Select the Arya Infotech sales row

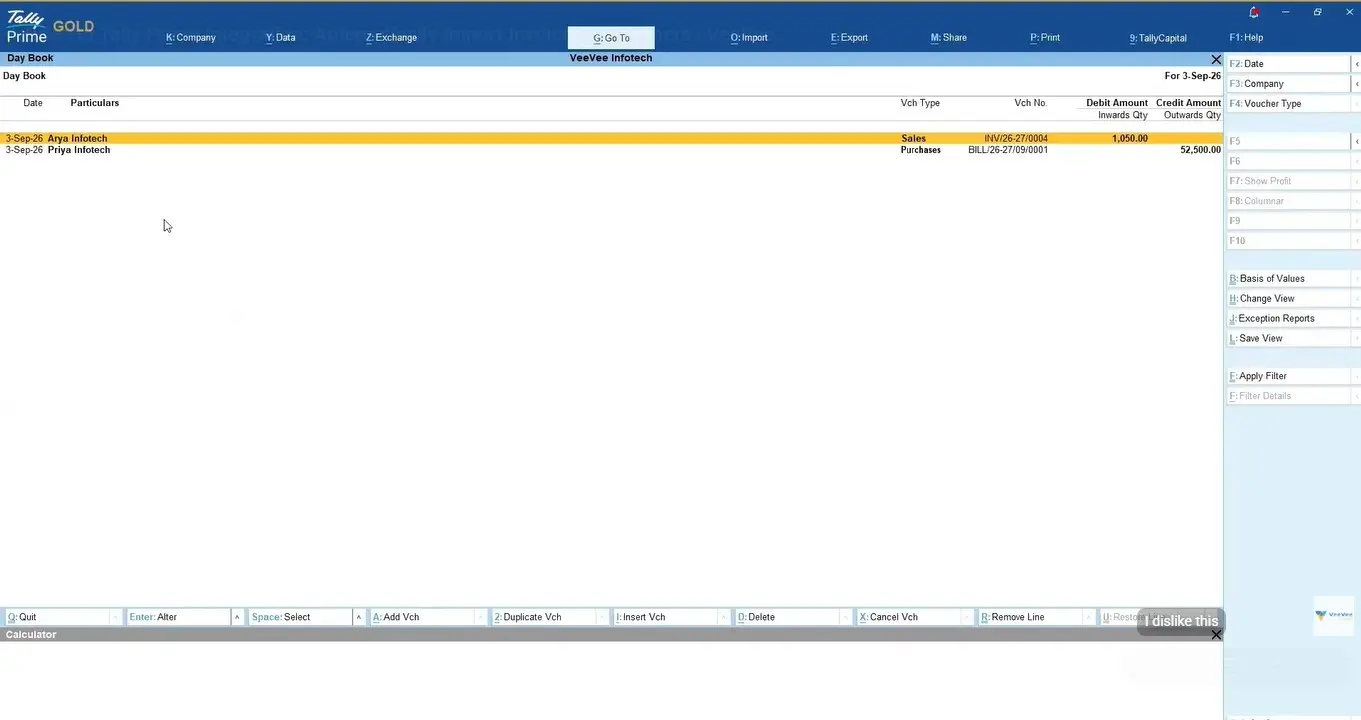[x=611, y=138]
